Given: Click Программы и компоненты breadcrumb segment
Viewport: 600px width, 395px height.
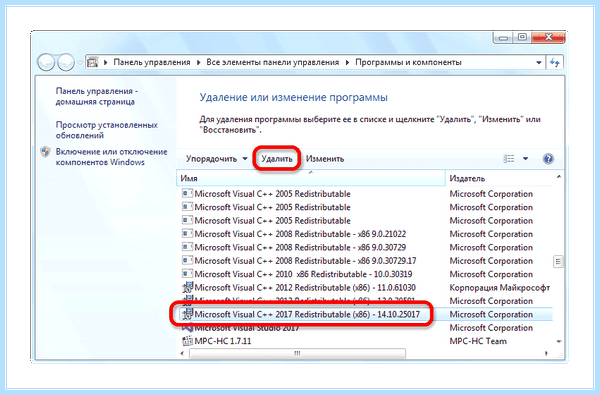Looking at the screenshot, I should (408, 62).
